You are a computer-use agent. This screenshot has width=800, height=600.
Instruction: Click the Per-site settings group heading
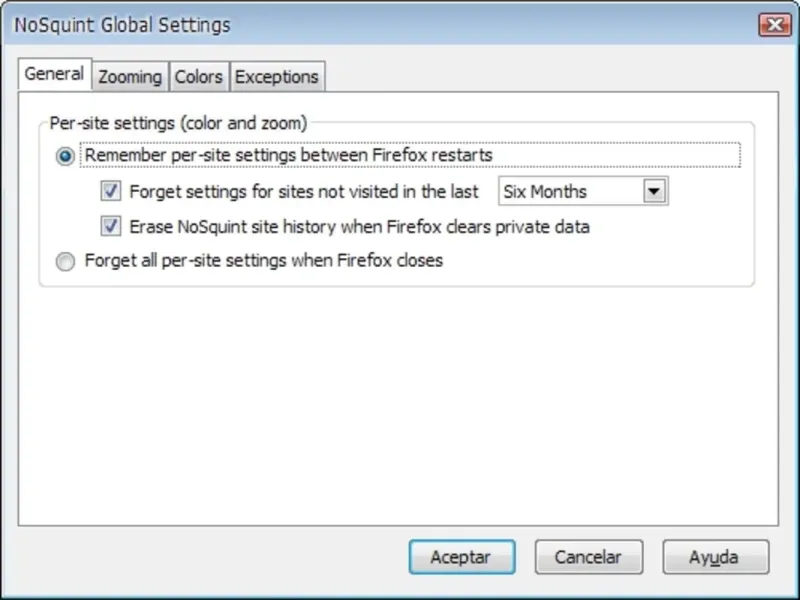pos(178,124)
